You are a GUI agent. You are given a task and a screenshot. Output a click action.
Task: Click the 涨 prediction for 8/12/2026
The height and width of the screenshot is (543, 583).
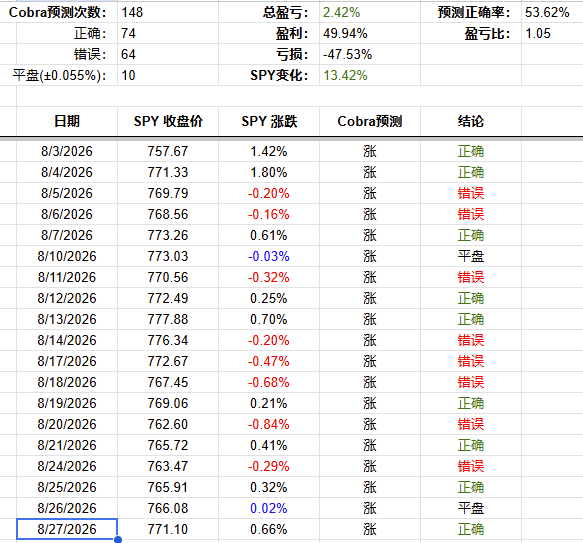370,298
